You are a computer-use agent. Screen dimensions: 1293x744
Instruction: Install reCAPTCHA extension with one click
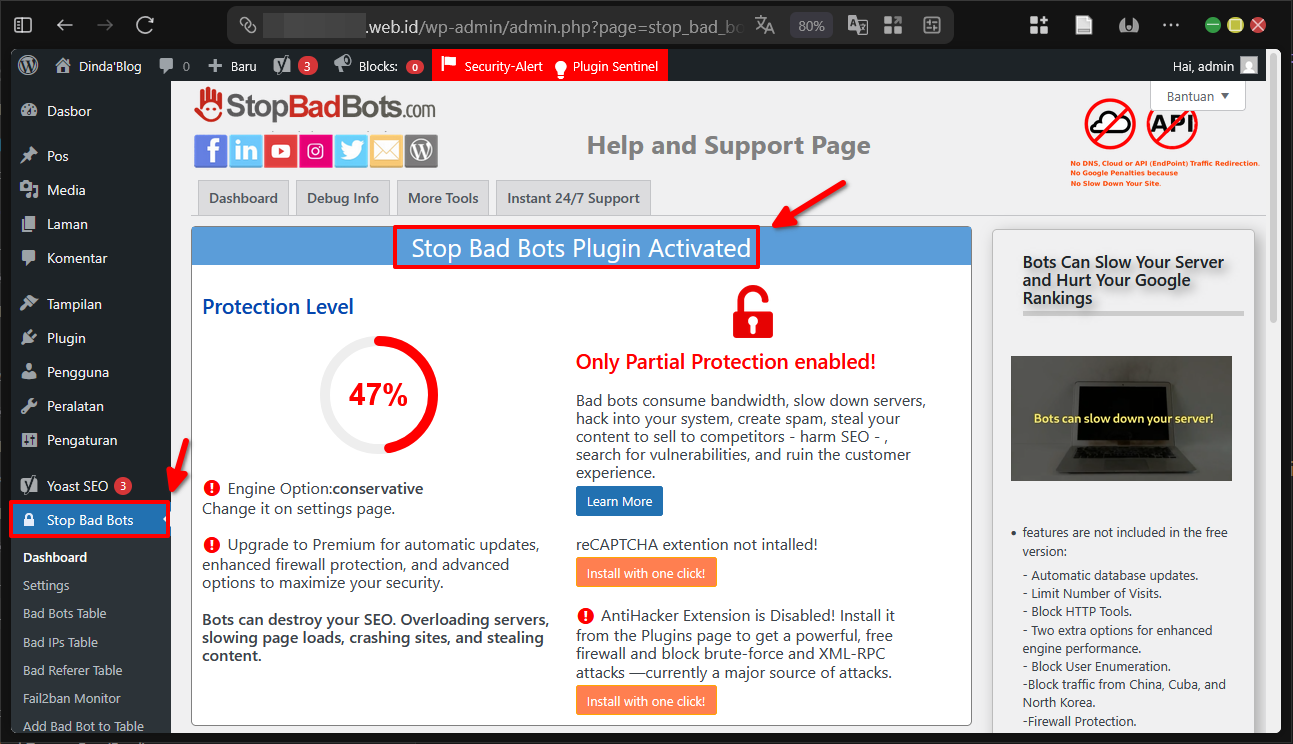point(646,572)
